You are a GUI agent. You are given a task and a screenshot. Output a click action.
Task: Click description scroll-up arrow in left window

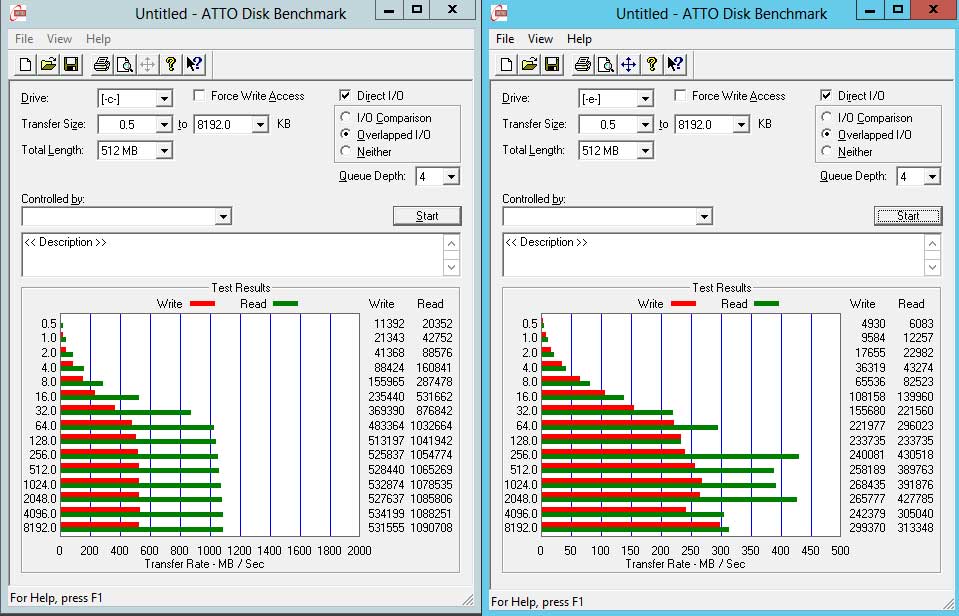click(451, 243)
